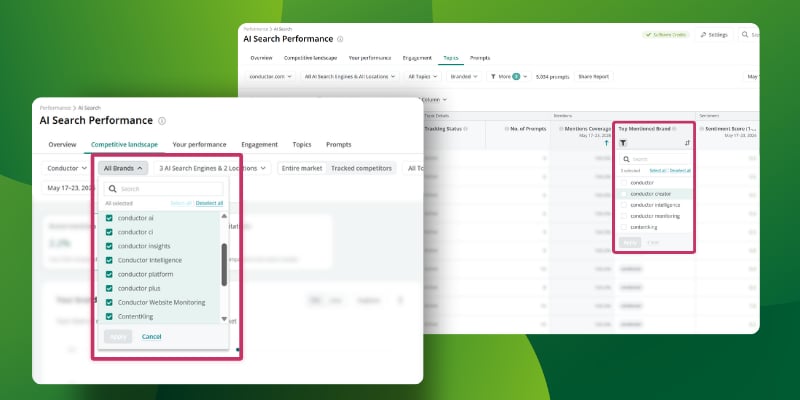Click info icon next to Tracking Status header
Screen dimensions: 800x400
pyautogui.click(x=465, y=129)
